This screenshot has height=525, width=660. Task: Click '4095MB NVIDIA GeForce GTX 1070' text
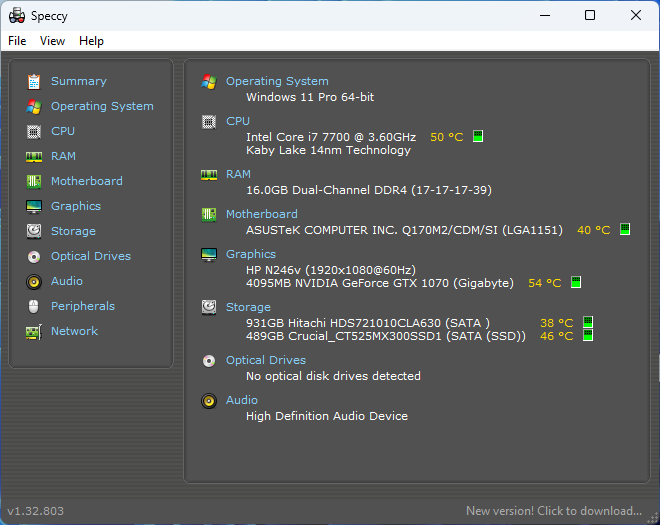tap(380, 283)
